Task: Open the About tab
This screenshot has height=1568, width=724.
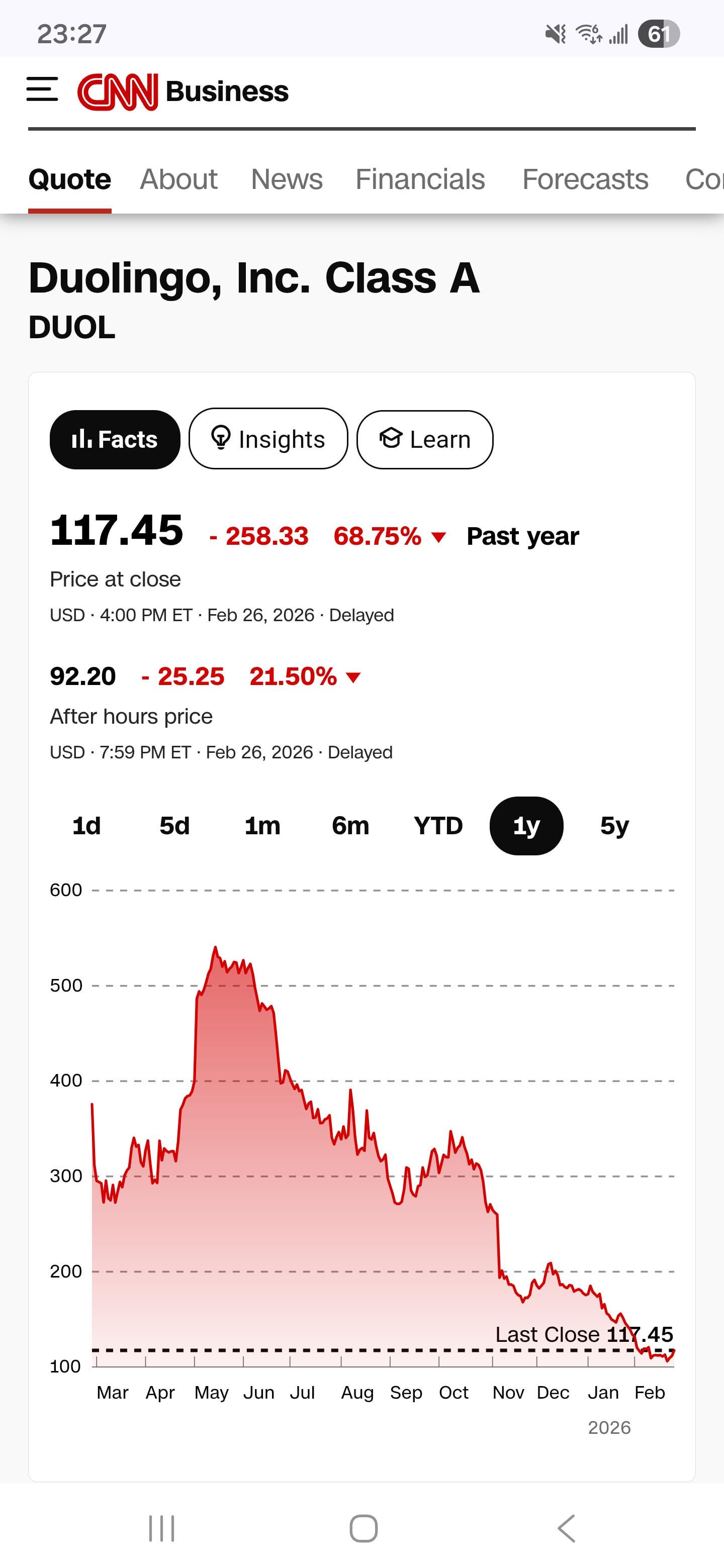Action: click(x=178, y=179)
